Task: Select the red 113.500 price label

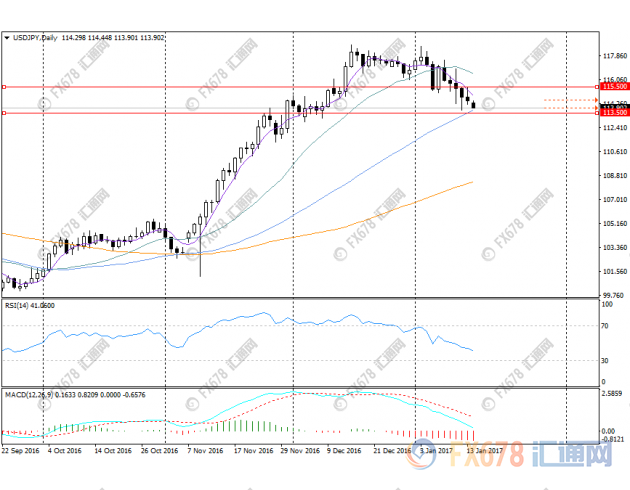Action: point(613,113)
